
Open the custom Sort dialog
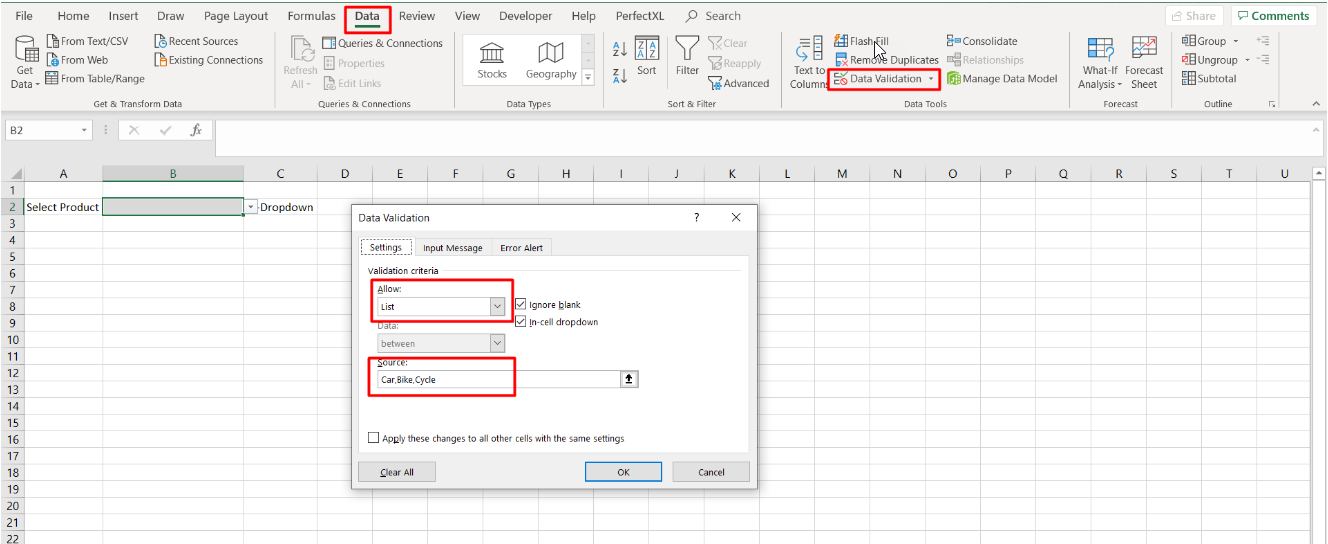tap(647, 57)
